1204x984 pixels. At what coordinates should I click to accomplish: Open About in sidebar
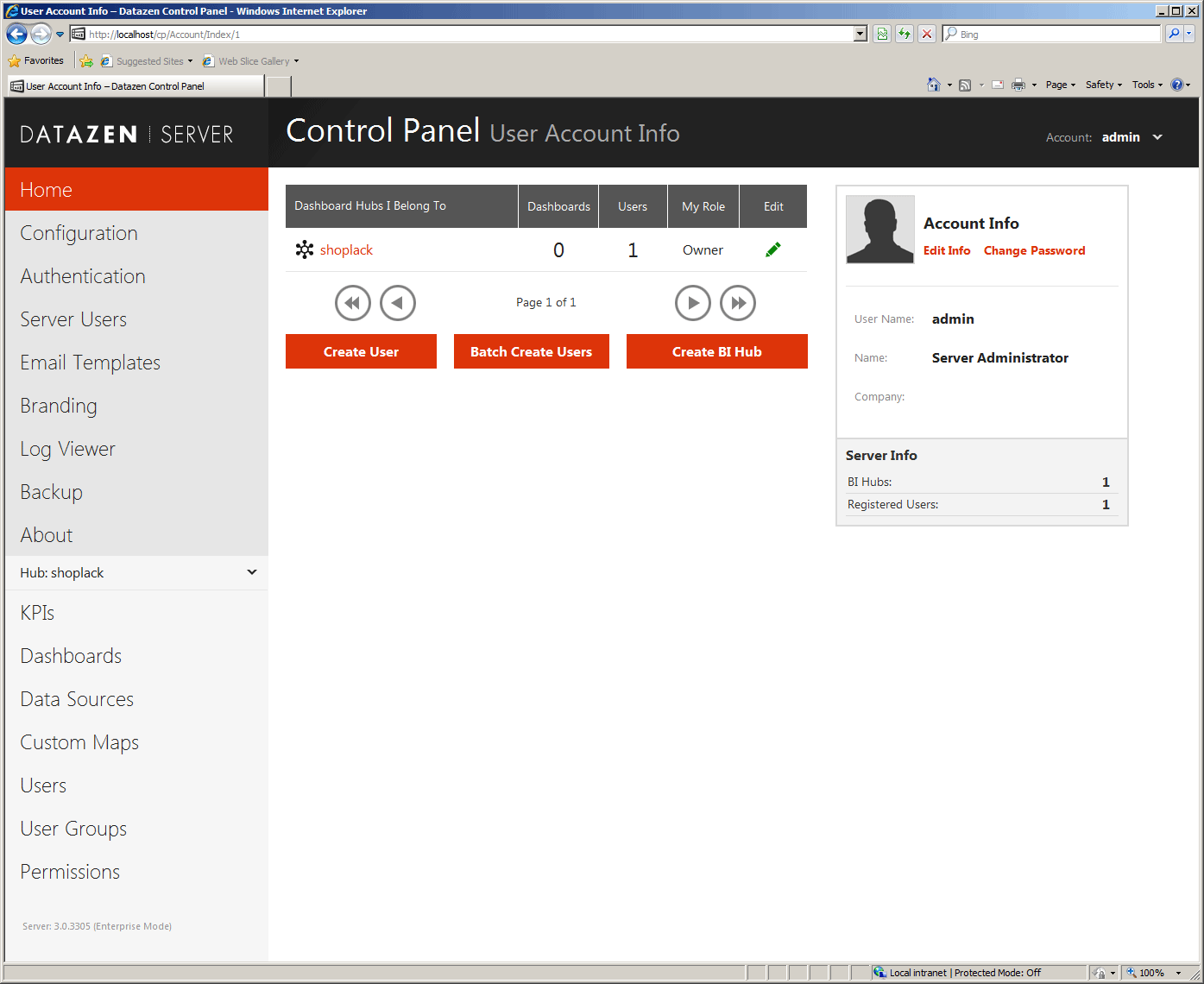[x=136, y=535]
